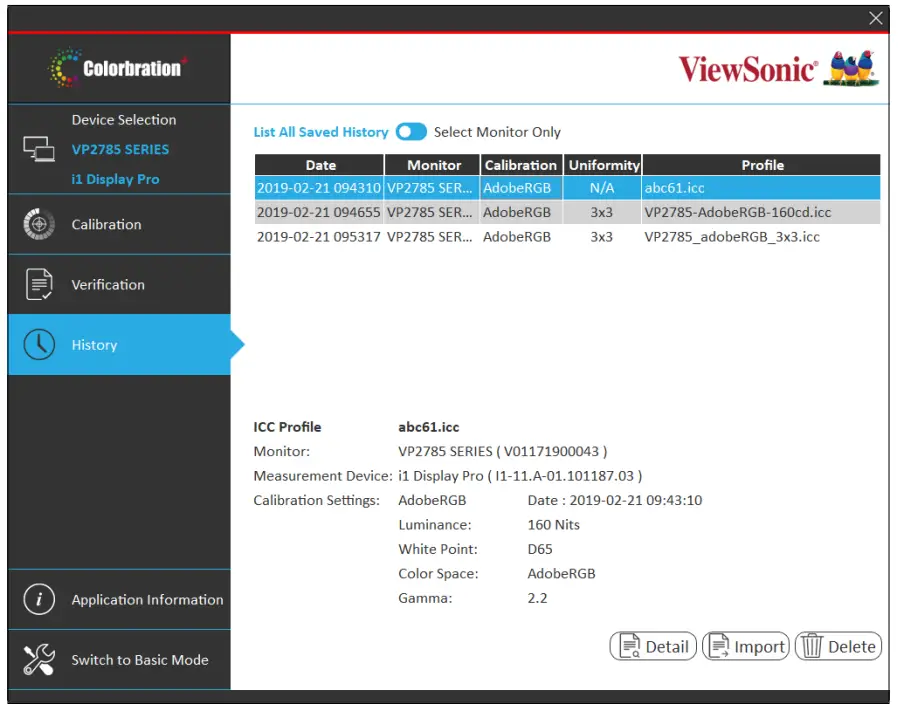The width and height of the screenshot is (898, 711).
Task: Click the List All Saved History label
Action: (x=321, y=132)
